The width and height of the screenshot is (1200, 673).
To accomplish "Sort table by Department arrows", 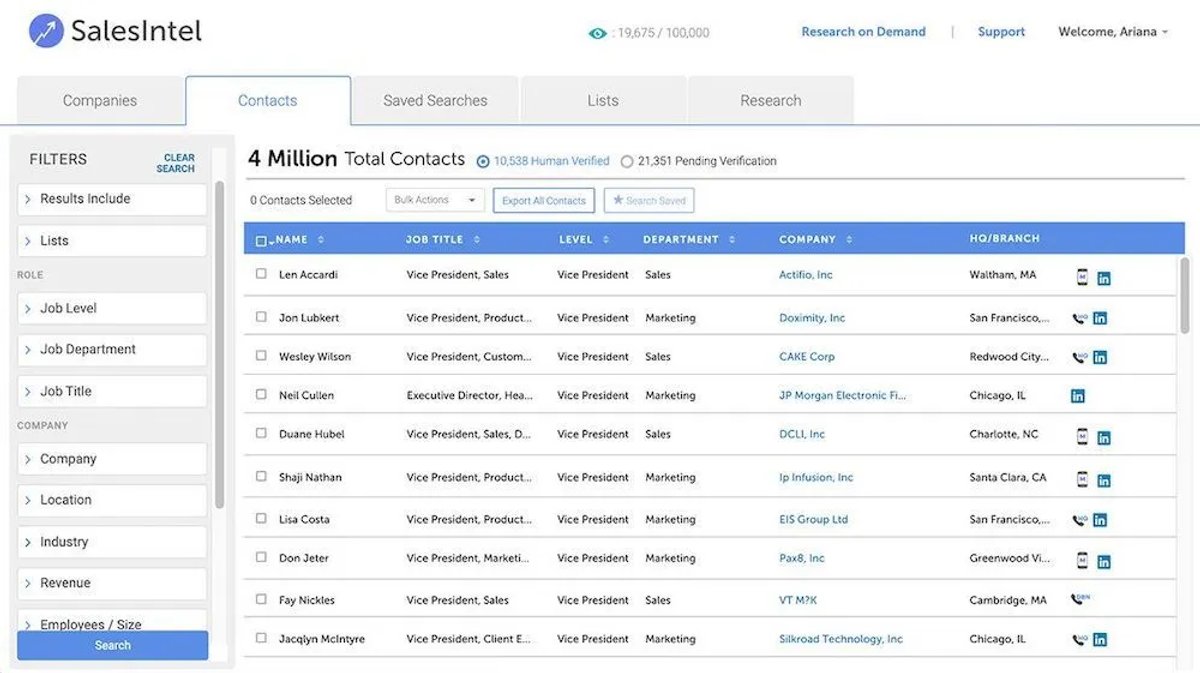I will [x=733, y=240].
